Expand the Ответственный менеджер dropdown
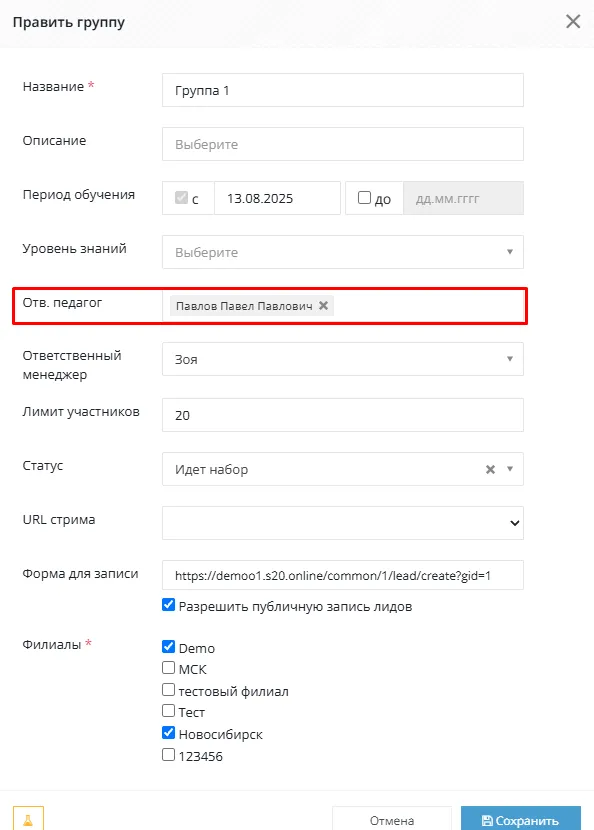This screenshot has width=594, height=830. pyautogui.click(x=343, y=359)
